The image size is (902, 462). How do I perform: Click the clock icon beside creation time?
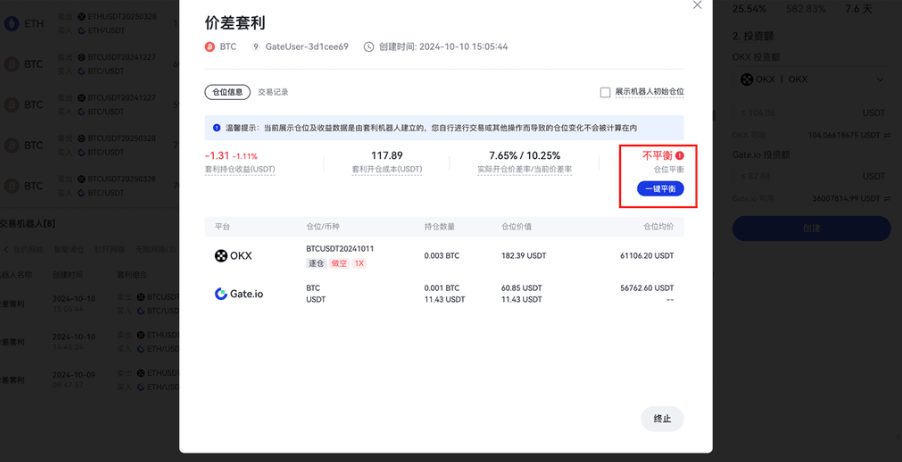point(369,47)
